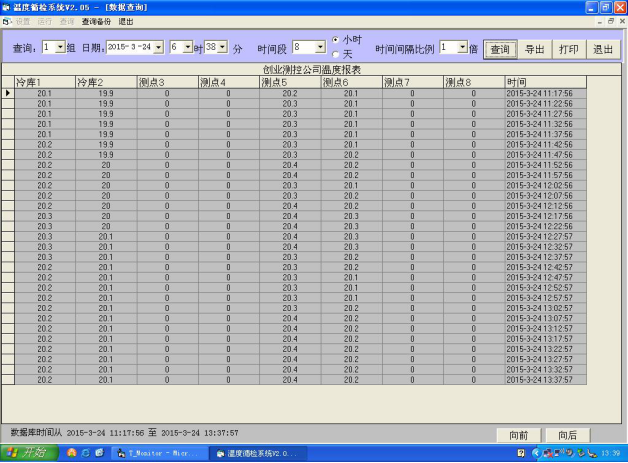
Task: Open the 查询 menu in menu bar
Action: [67, 22]
